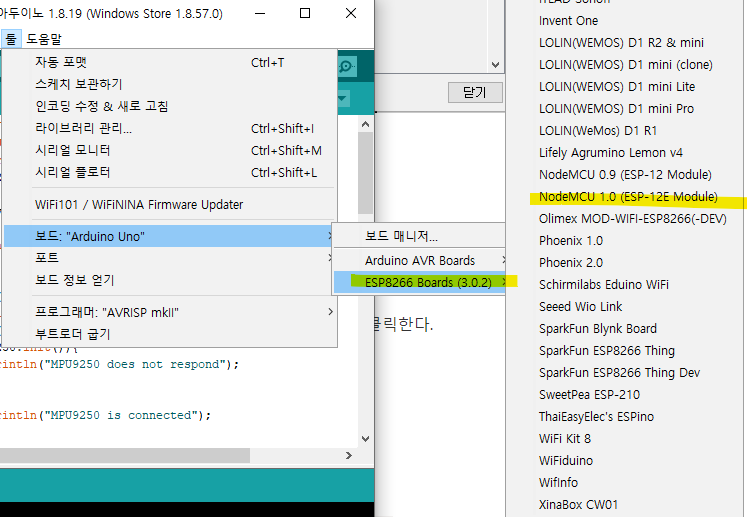Maximize the Arduino IDE window

pyautogui.click(x=305, y=13)
